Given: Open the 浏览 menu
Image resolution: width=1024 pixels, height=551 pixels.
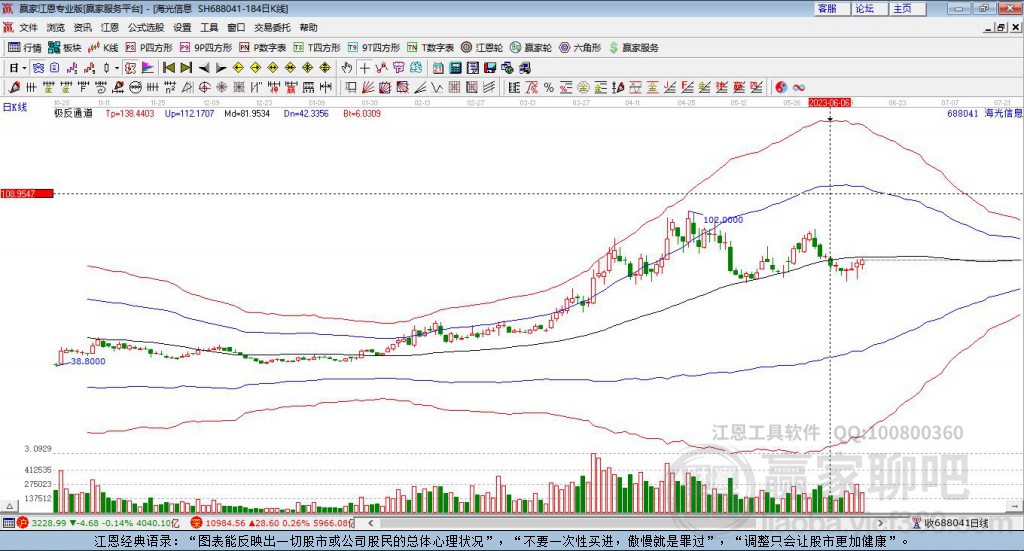Looking at the screenshot, I should (56, 27).
